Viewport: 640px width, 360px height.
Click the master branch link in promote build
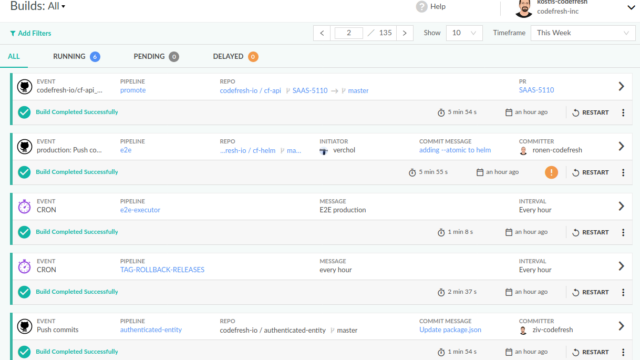(358, 90)
